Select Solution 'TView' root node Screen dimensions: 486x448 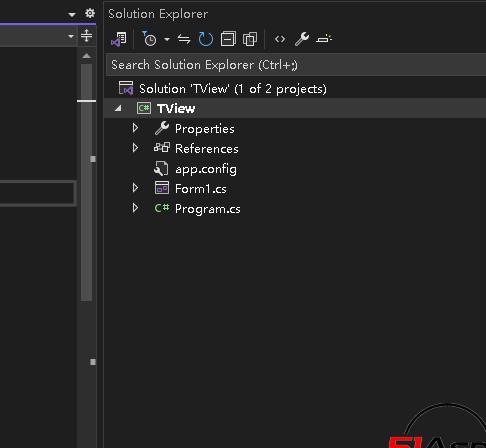pyautogui.click(x=233, y=89)
